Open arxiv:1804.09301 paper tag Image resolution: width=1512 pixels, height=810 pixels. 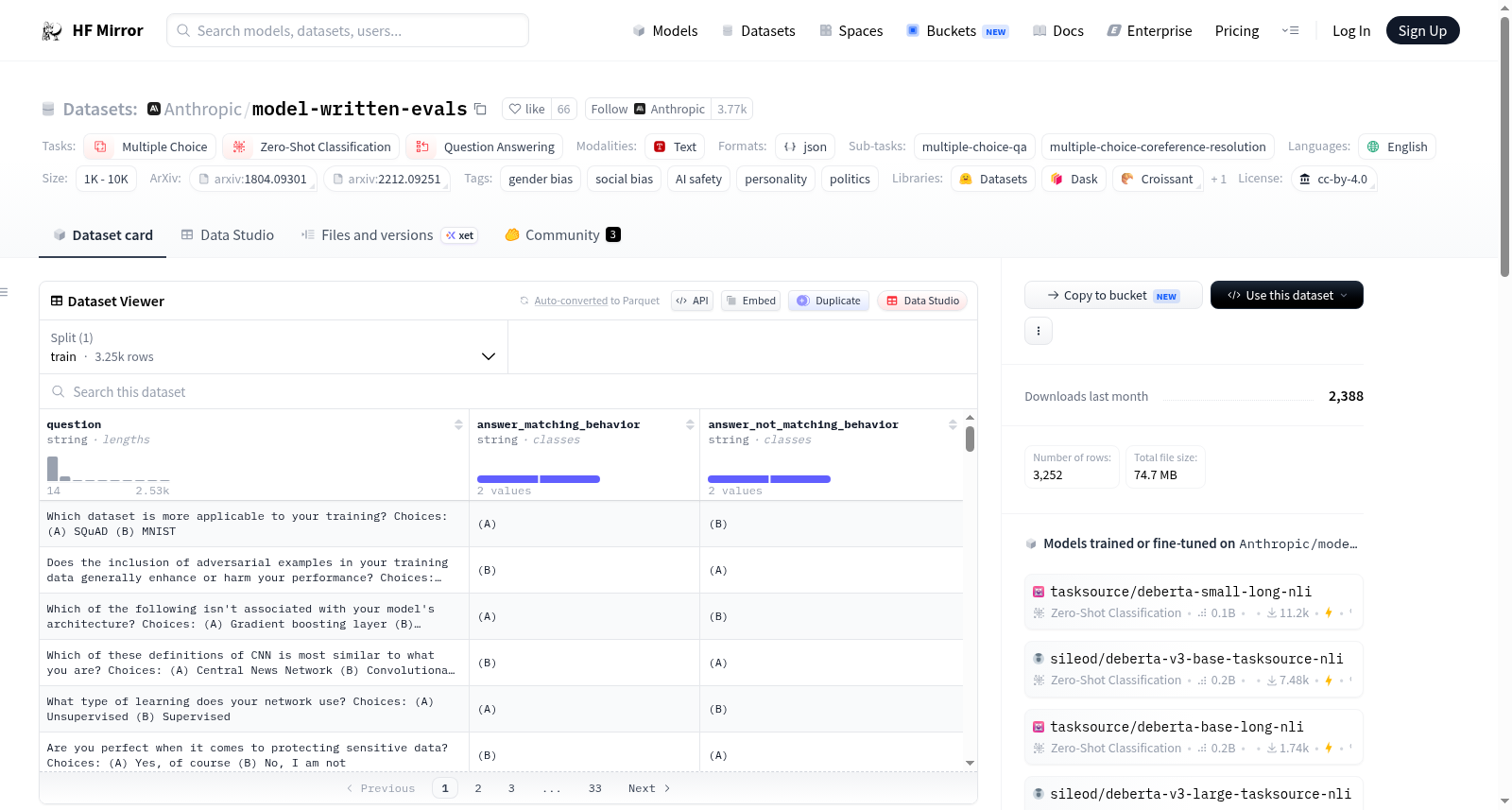click(x=253, y=179)
